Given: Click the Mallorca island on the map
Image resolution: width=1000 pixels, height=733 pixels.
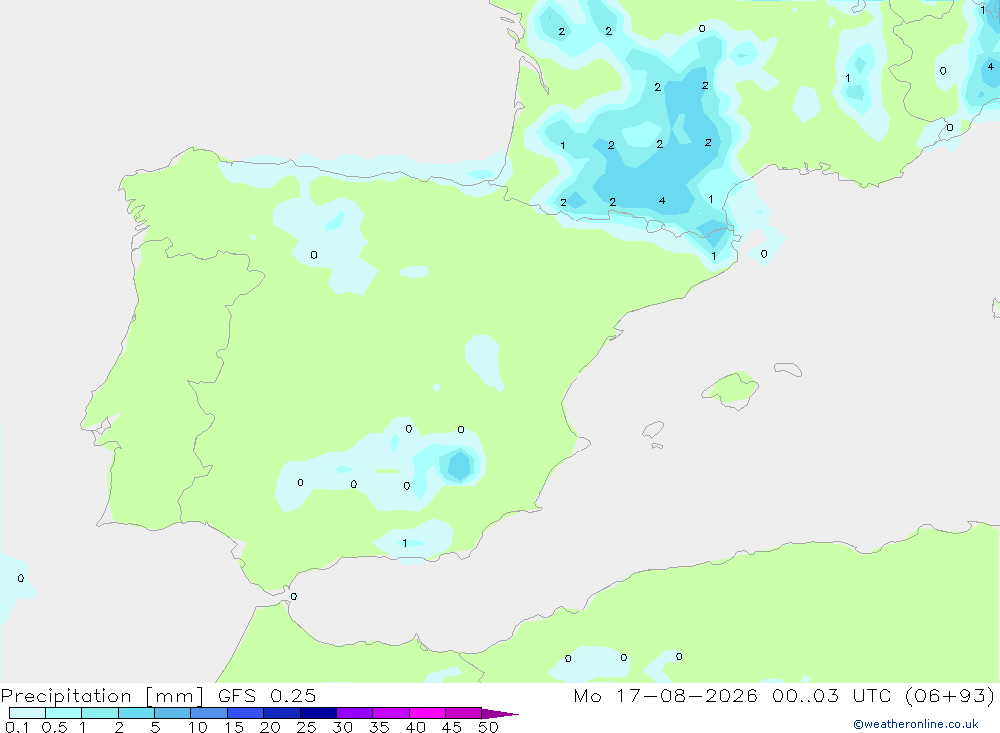Looking at the screenshot, I should (732, 389).
